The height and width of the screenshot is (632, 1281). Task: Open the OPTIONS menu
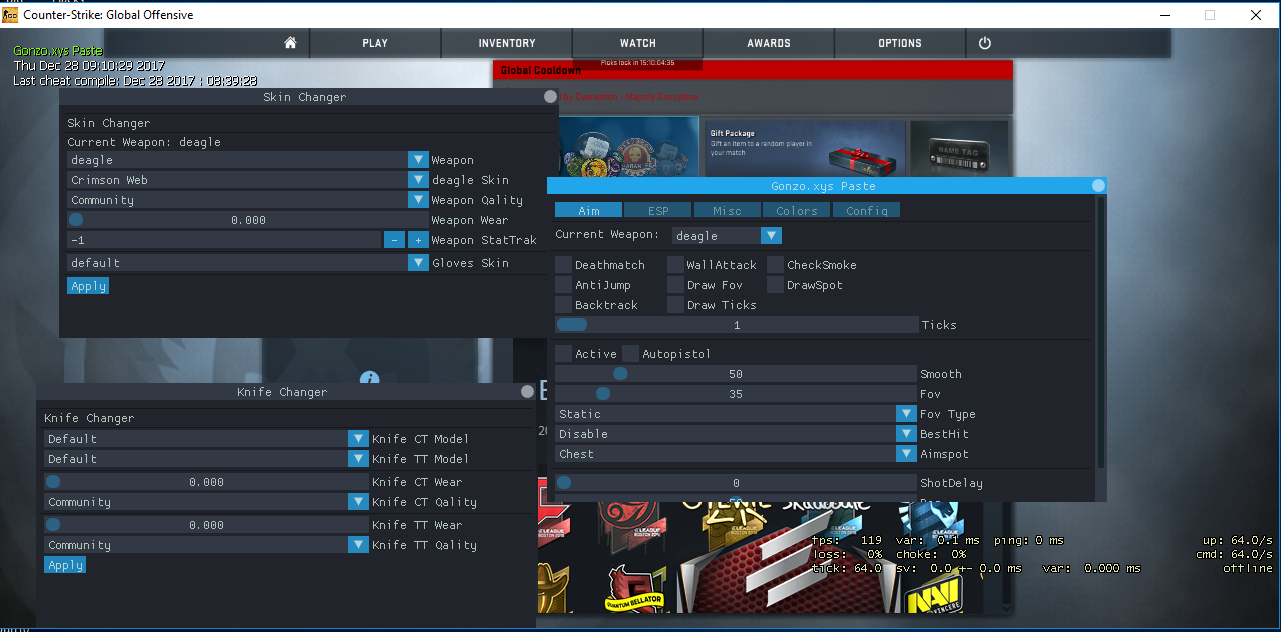coord(900,43)
